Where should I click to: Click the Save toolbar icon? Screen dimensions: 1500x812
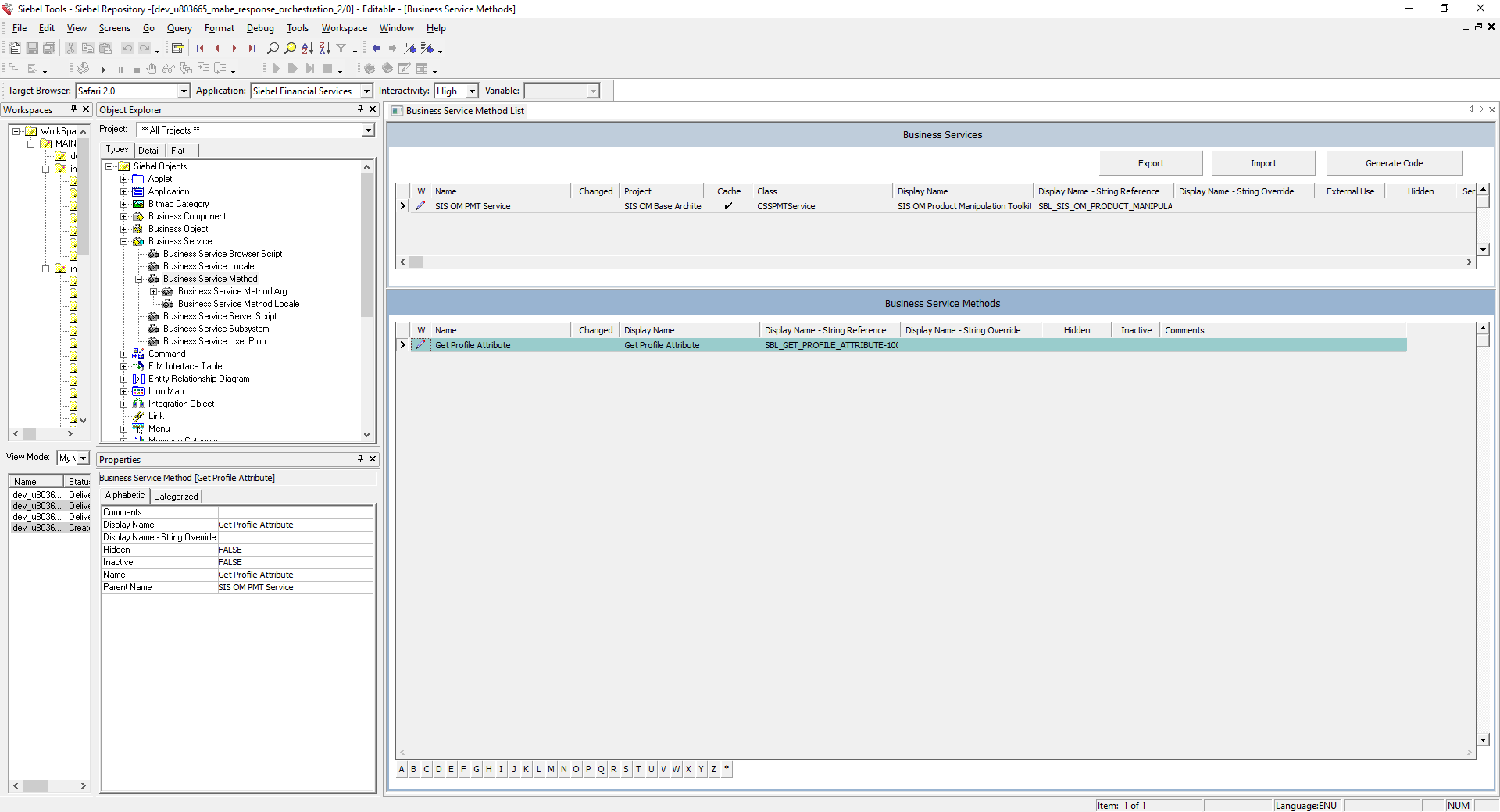click(32, 48)
